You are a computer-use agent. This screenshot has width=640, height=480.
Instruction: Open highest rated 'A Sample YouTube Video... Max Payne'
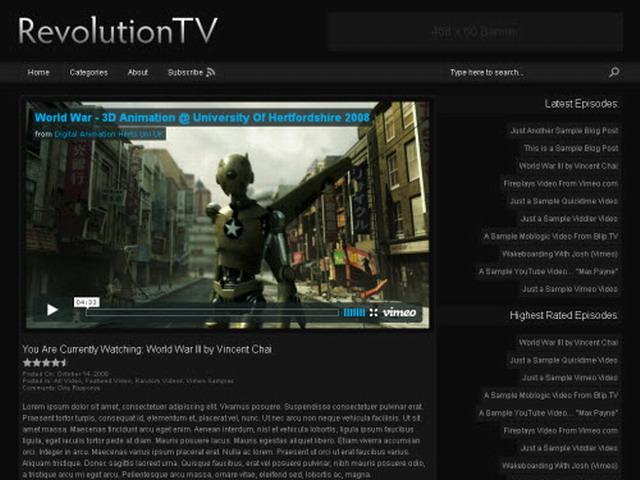(x=548, y=413)
